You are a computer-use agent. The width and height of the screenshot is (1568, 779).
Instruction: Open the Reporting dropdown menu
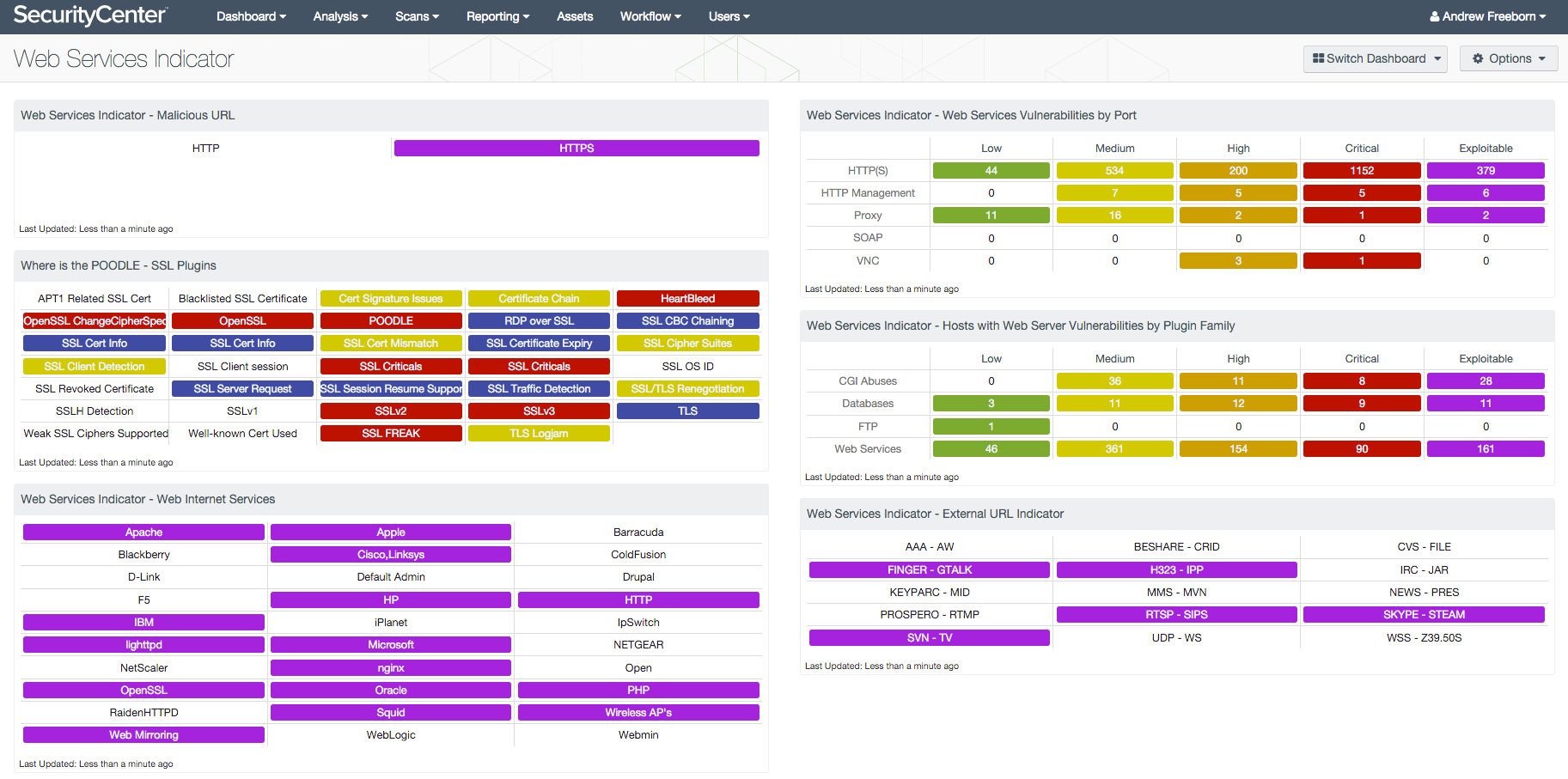pyautogui.click(x=497, y=16)
